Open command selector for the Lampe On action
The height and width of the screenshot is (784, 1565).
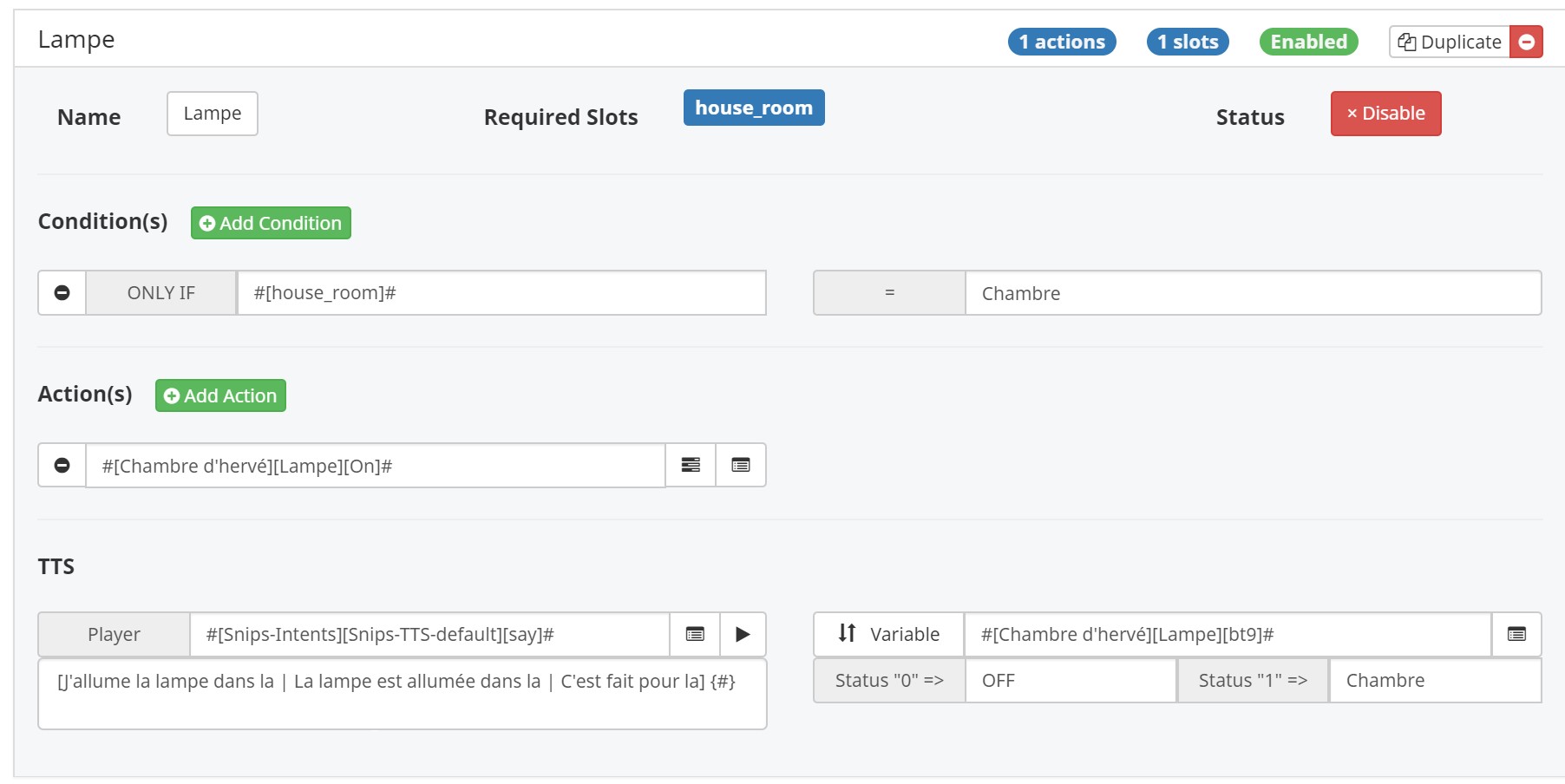click(741, 466)
